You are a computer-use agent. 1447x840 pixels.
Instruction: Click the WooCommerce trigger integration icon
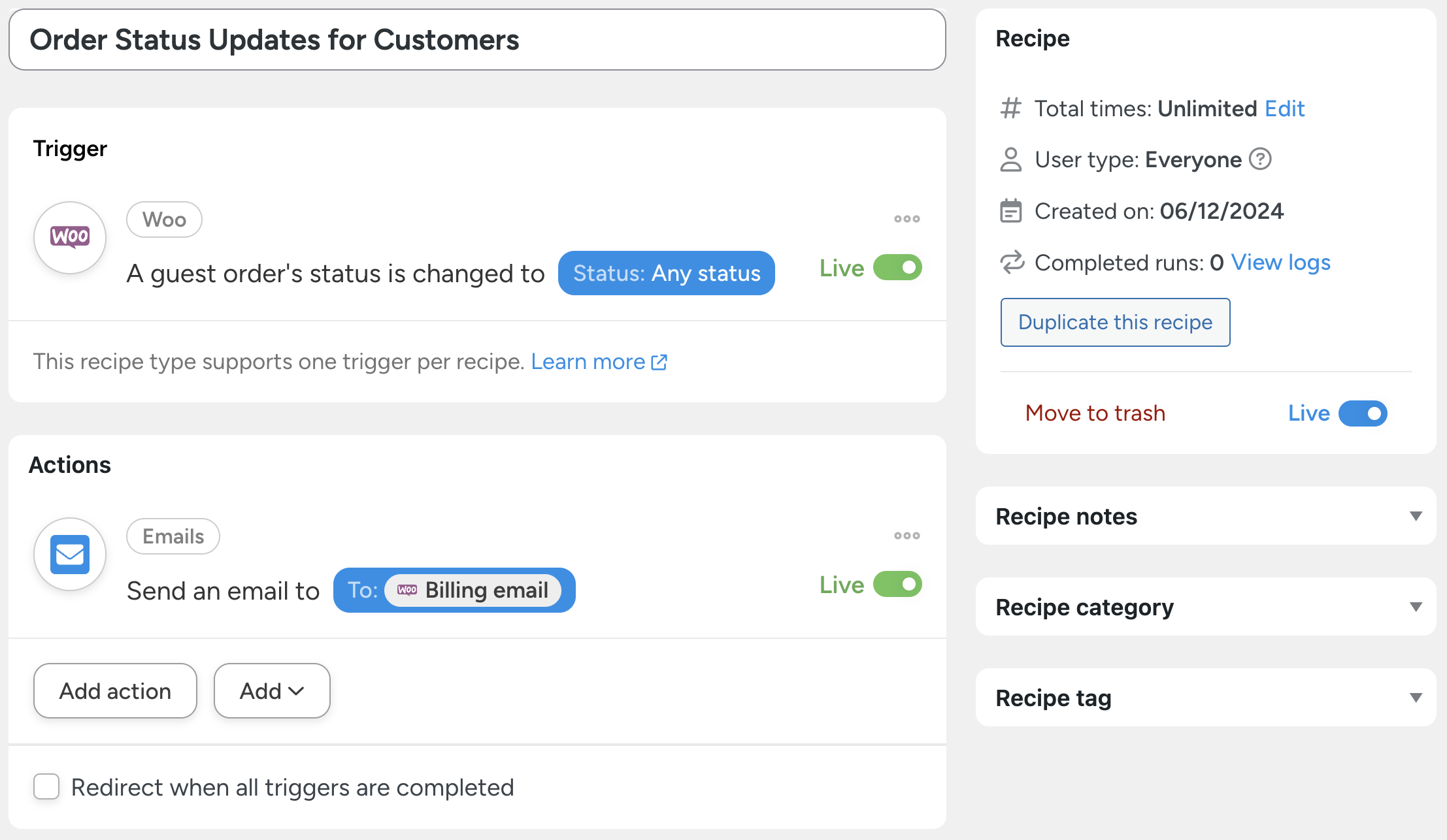70,236
